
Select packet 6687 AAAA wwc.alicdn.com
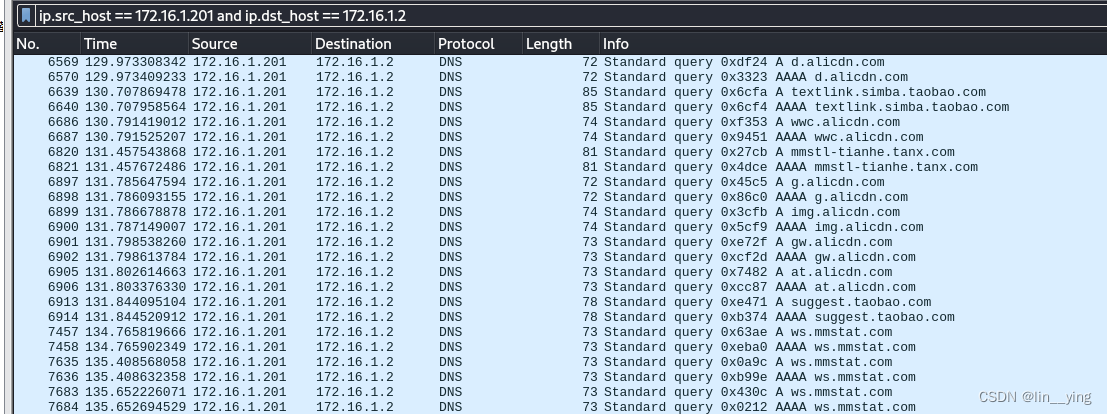[560, 137]
